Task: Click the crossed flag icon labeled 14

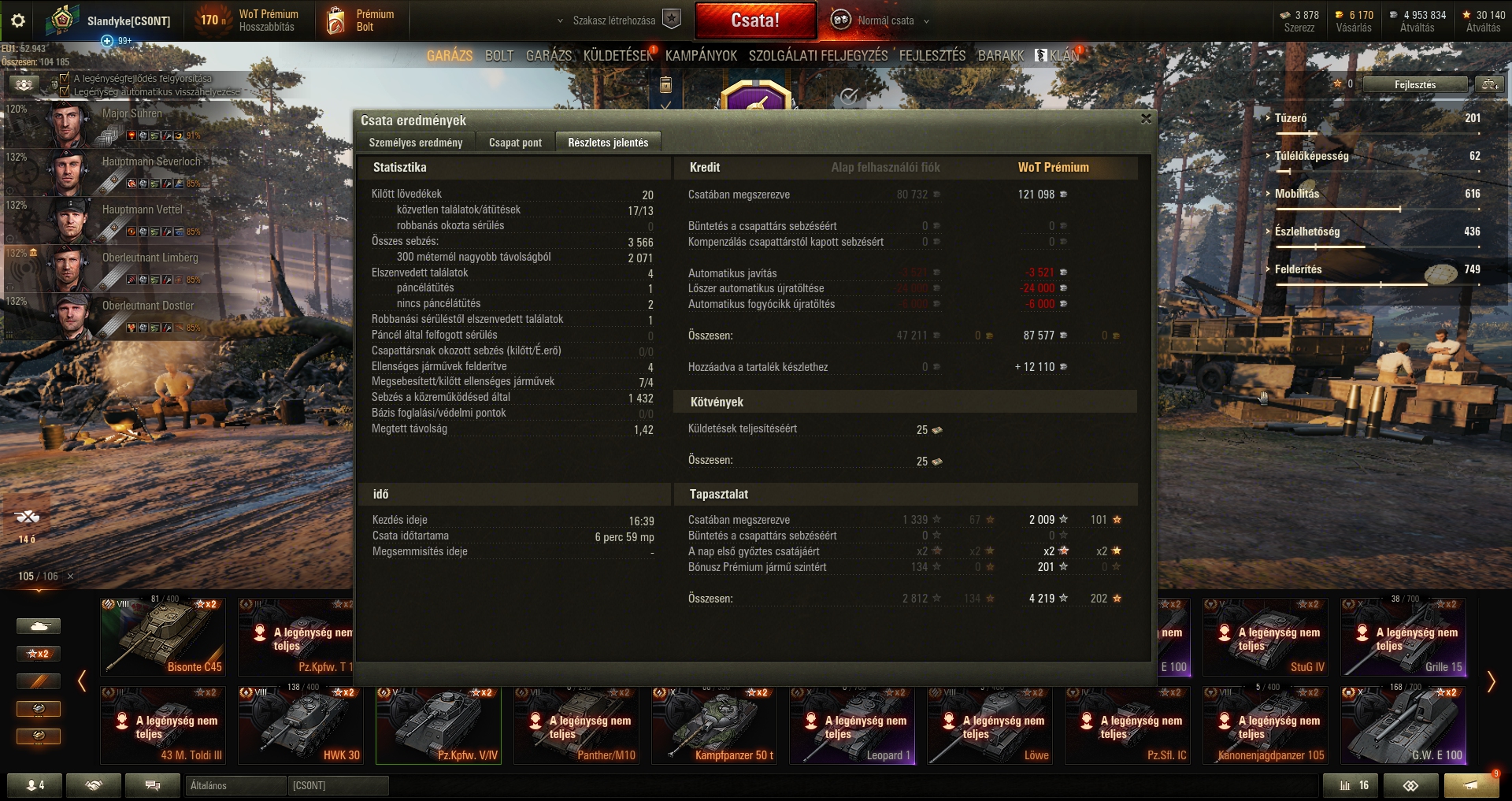Action: coord(28,517)
